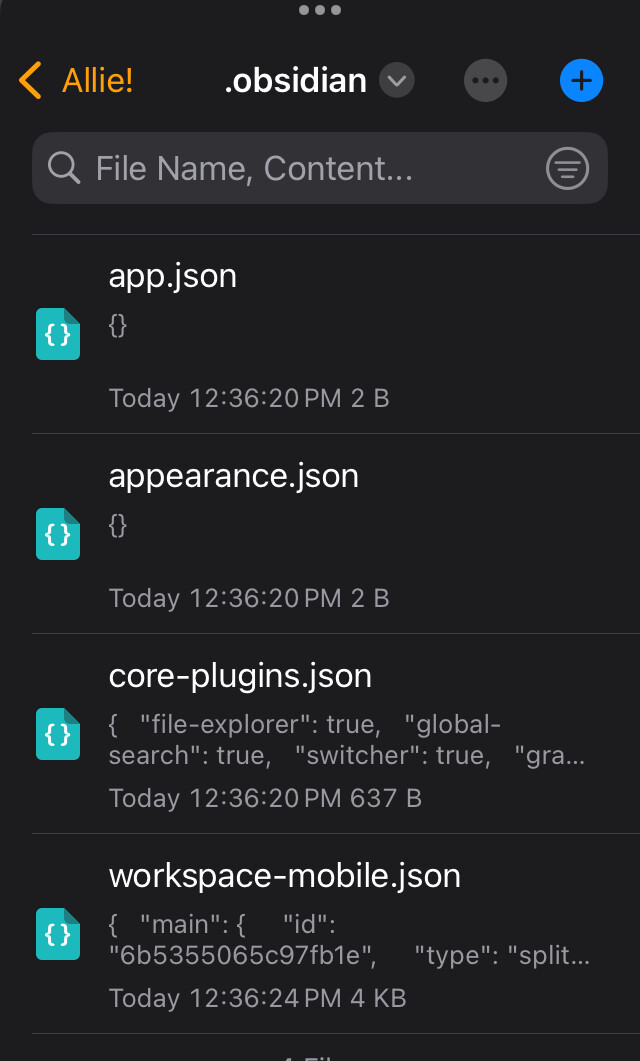Tap the workspace-mobile.json JSON file icon
640x1061 pixels.
pos(58,934)
